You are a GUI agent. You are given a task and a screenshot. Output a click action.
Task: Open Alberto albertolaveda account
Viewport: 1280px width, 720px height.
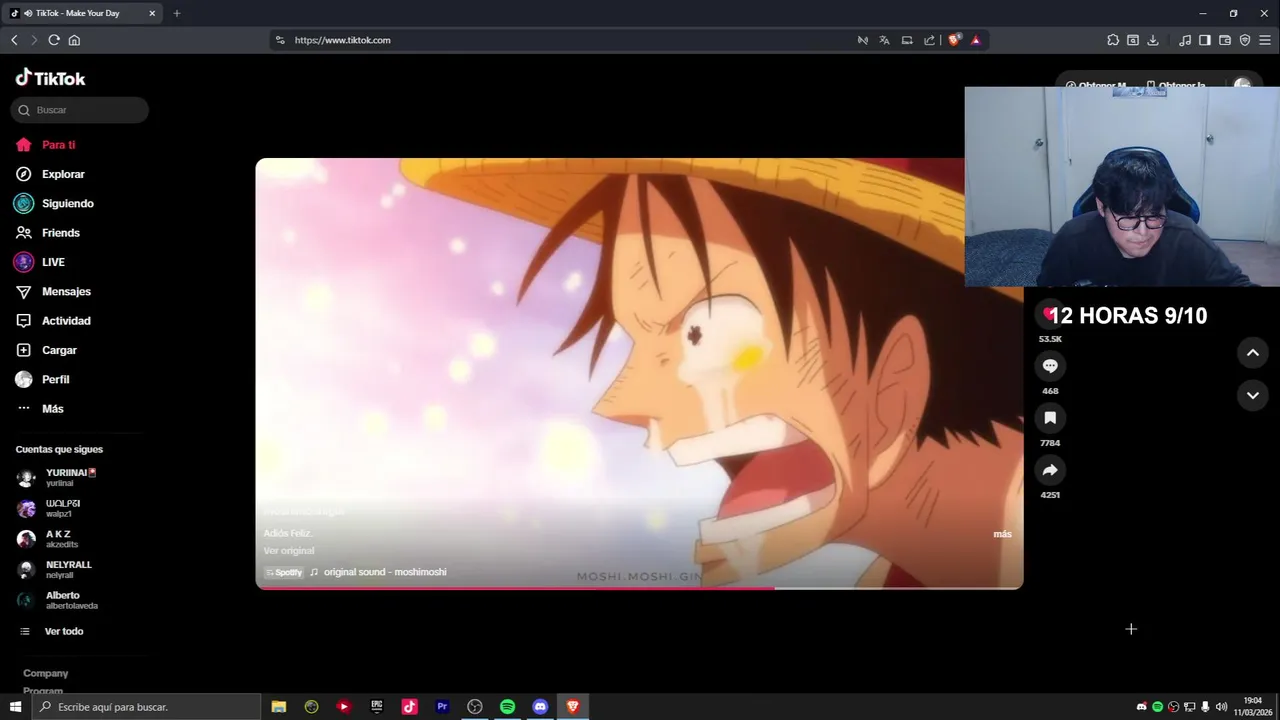[x=57, y=600]
